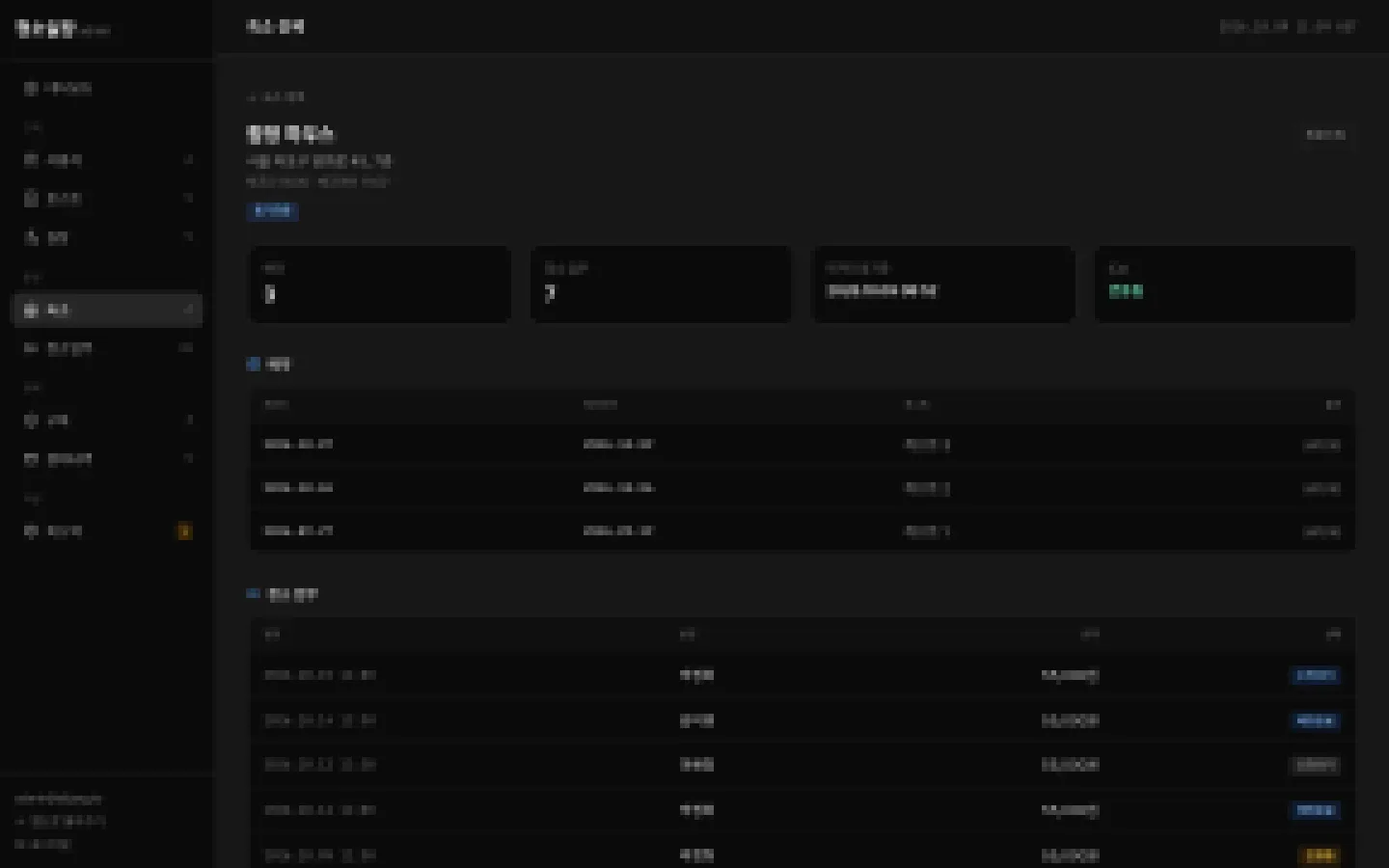Viewport: 1389px width, 868px height.
Task: Click the blue tag under the page title
Action: [272, 211]
